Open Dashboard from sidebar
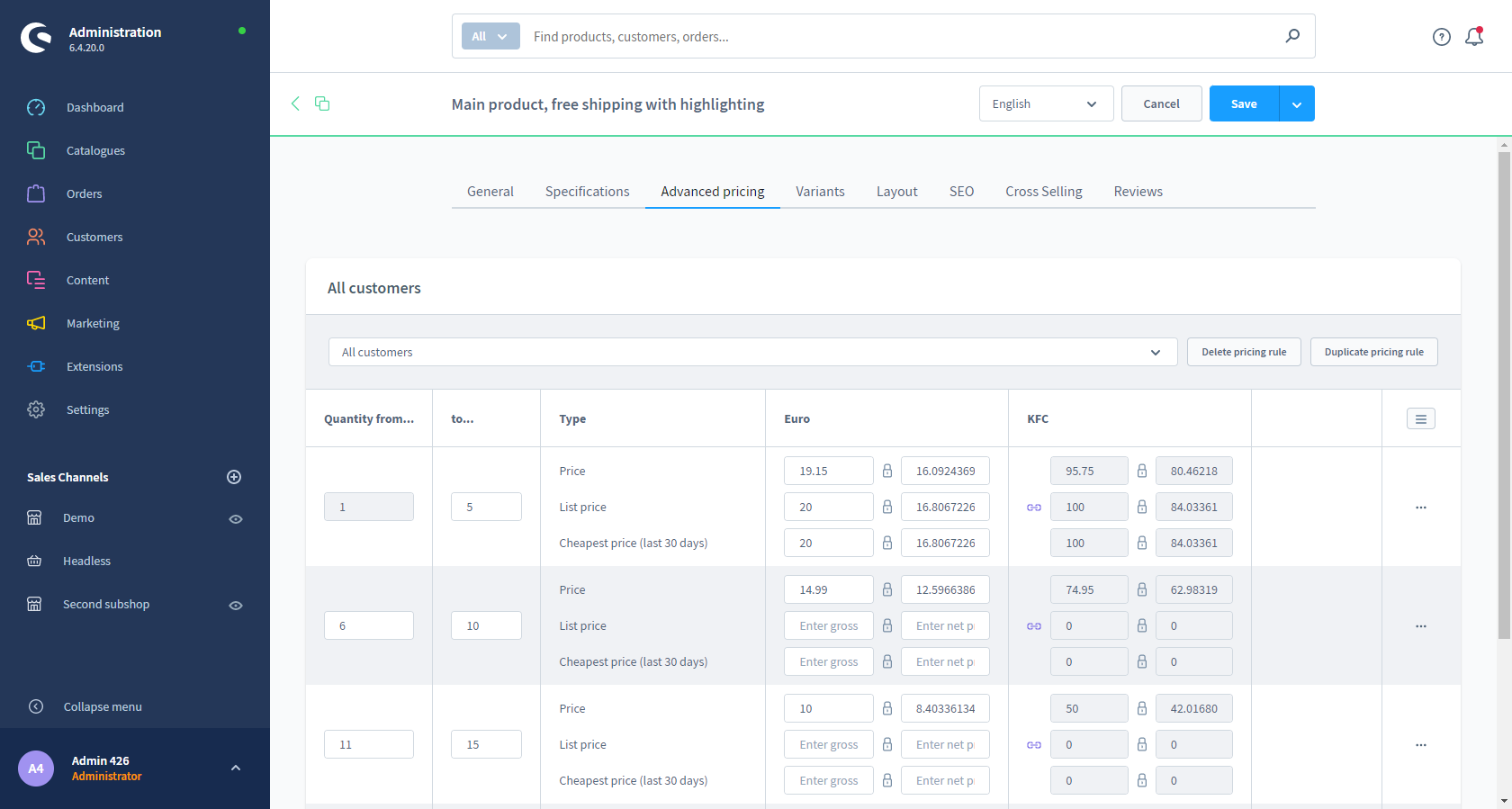Image resolution: width=1512 pixels, height=809 pixels. point(94,107)
